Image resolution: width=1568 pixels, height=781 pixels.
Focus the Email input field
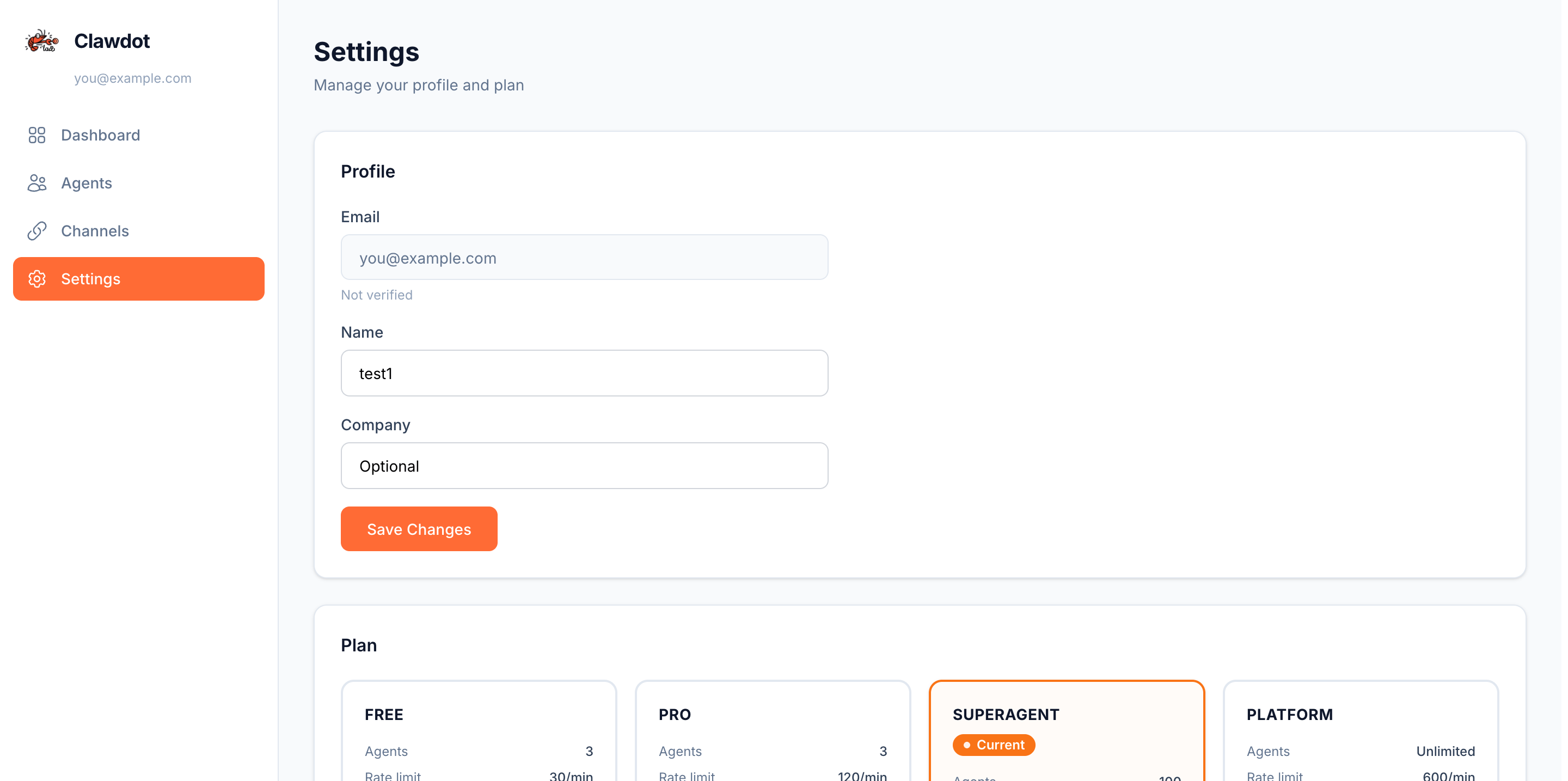coord(584,258)
